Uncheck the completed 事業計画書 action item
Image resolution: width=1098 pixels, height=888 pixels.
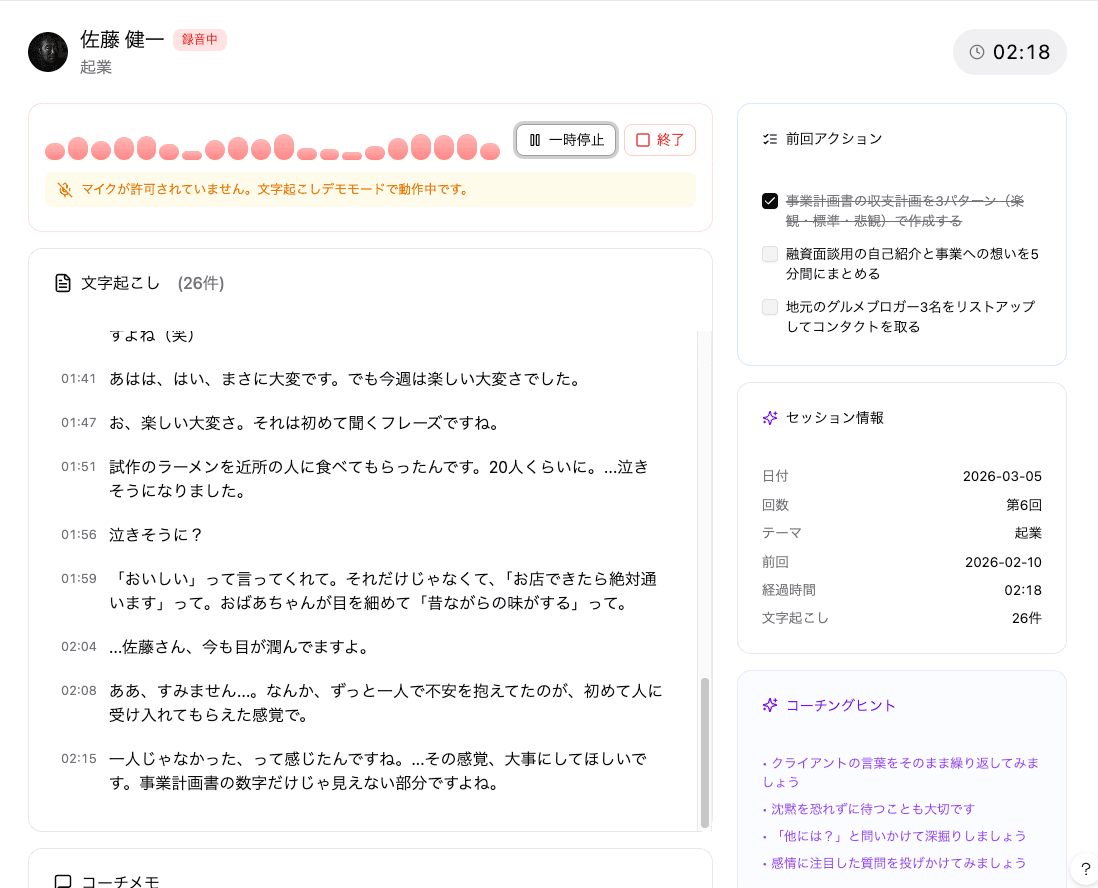770,201
